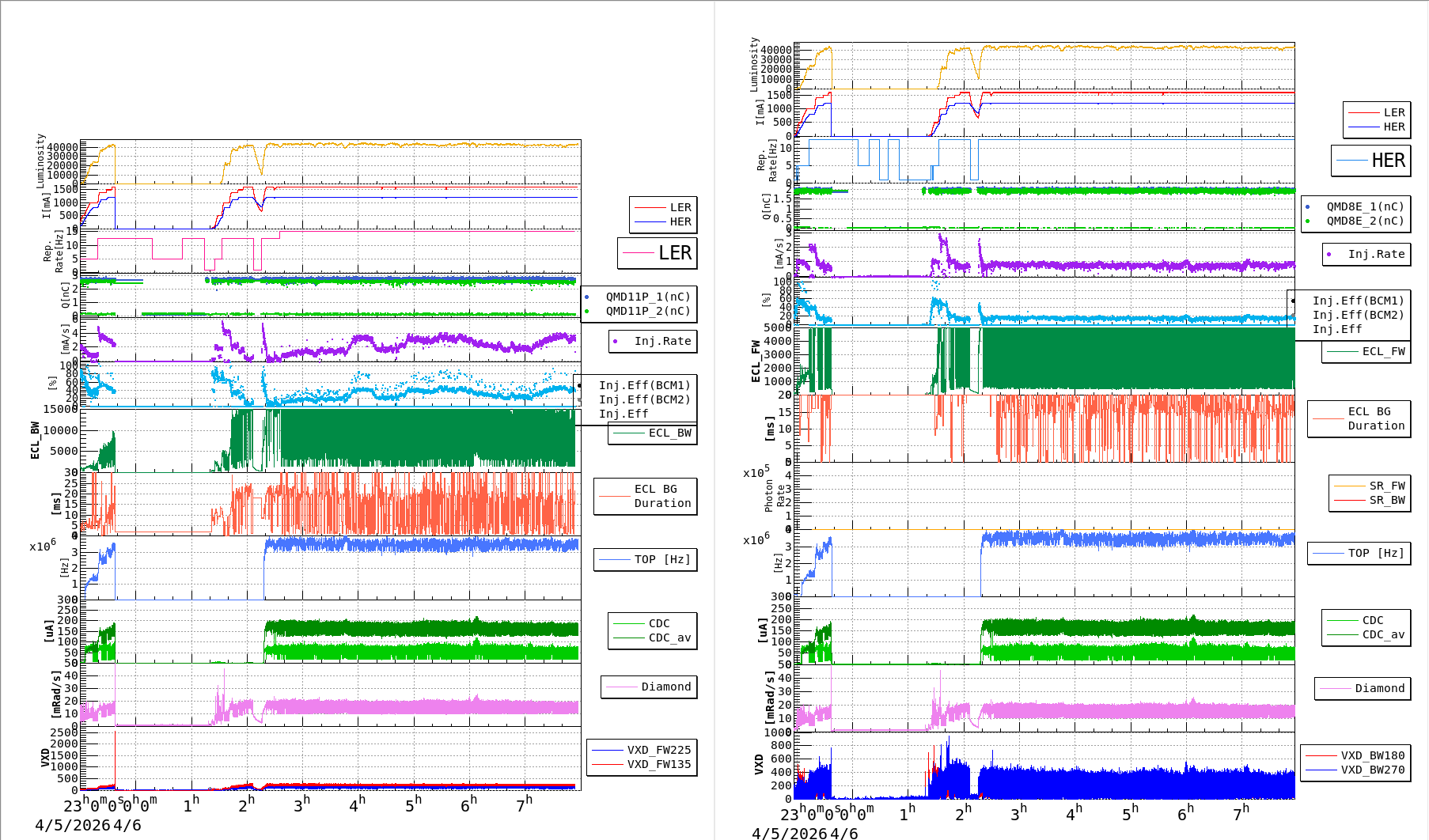The height and width of the screenshot is (840, 1429).
Task: Click the QMD11P_1(nC) legend entry
Action: 647,297
